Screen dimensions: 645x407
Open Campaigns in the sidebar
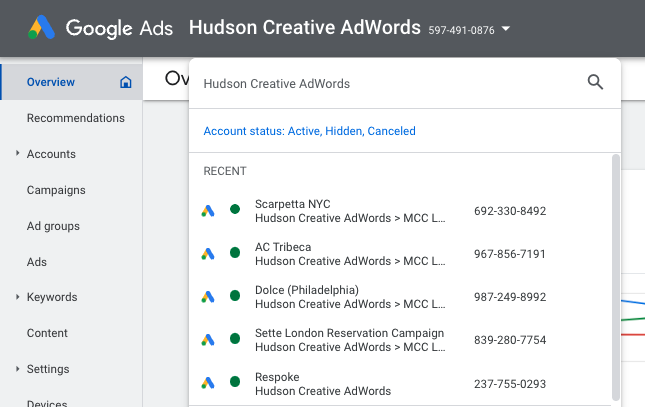[56, 190]
